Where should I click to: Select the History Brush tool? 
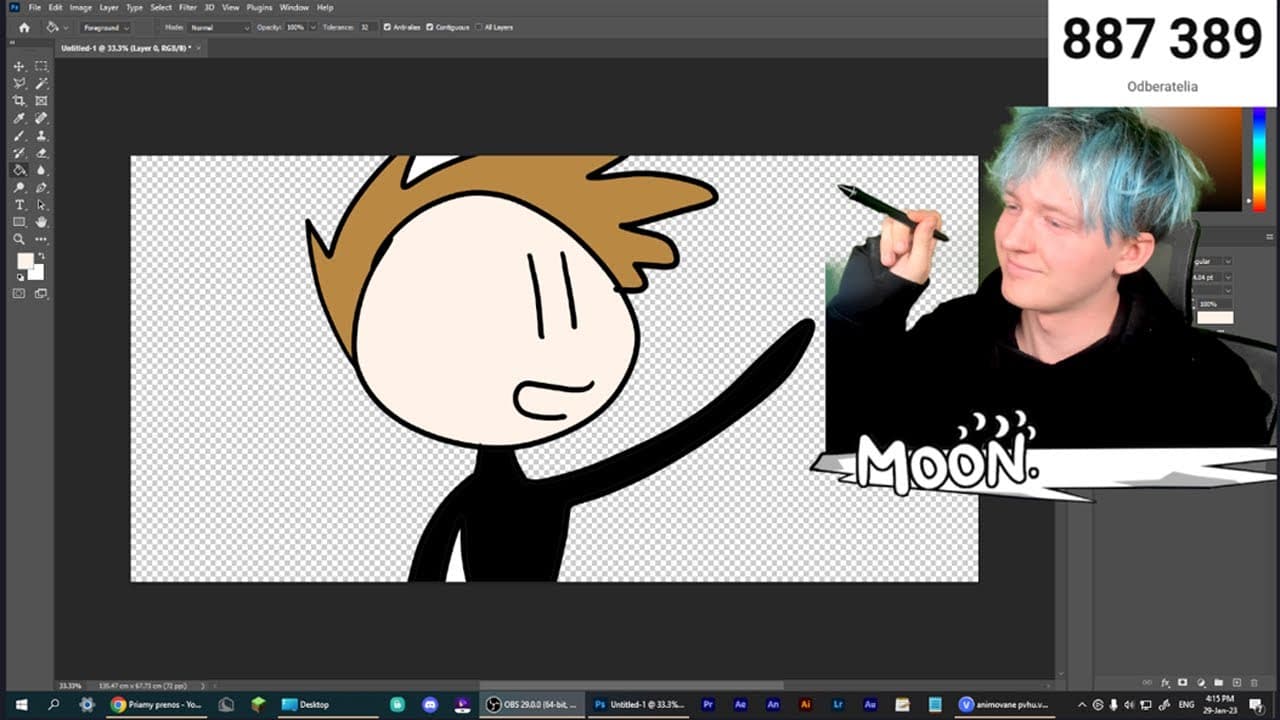tap(19, 153)
